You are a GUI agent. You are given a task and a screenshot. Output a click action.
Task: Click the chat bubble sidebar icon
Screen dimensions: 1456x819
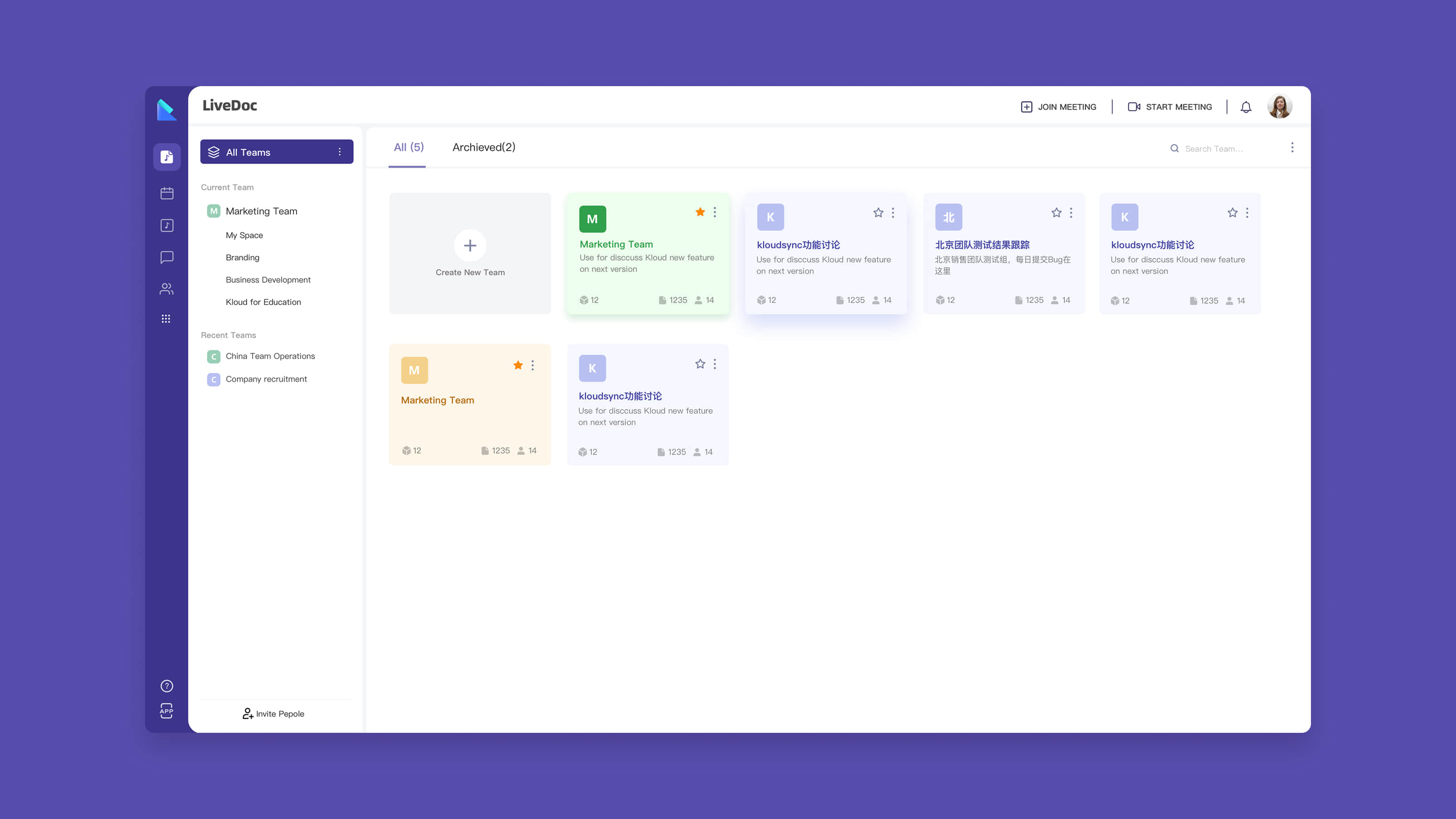pyautogui.click(x=167, y=257)
